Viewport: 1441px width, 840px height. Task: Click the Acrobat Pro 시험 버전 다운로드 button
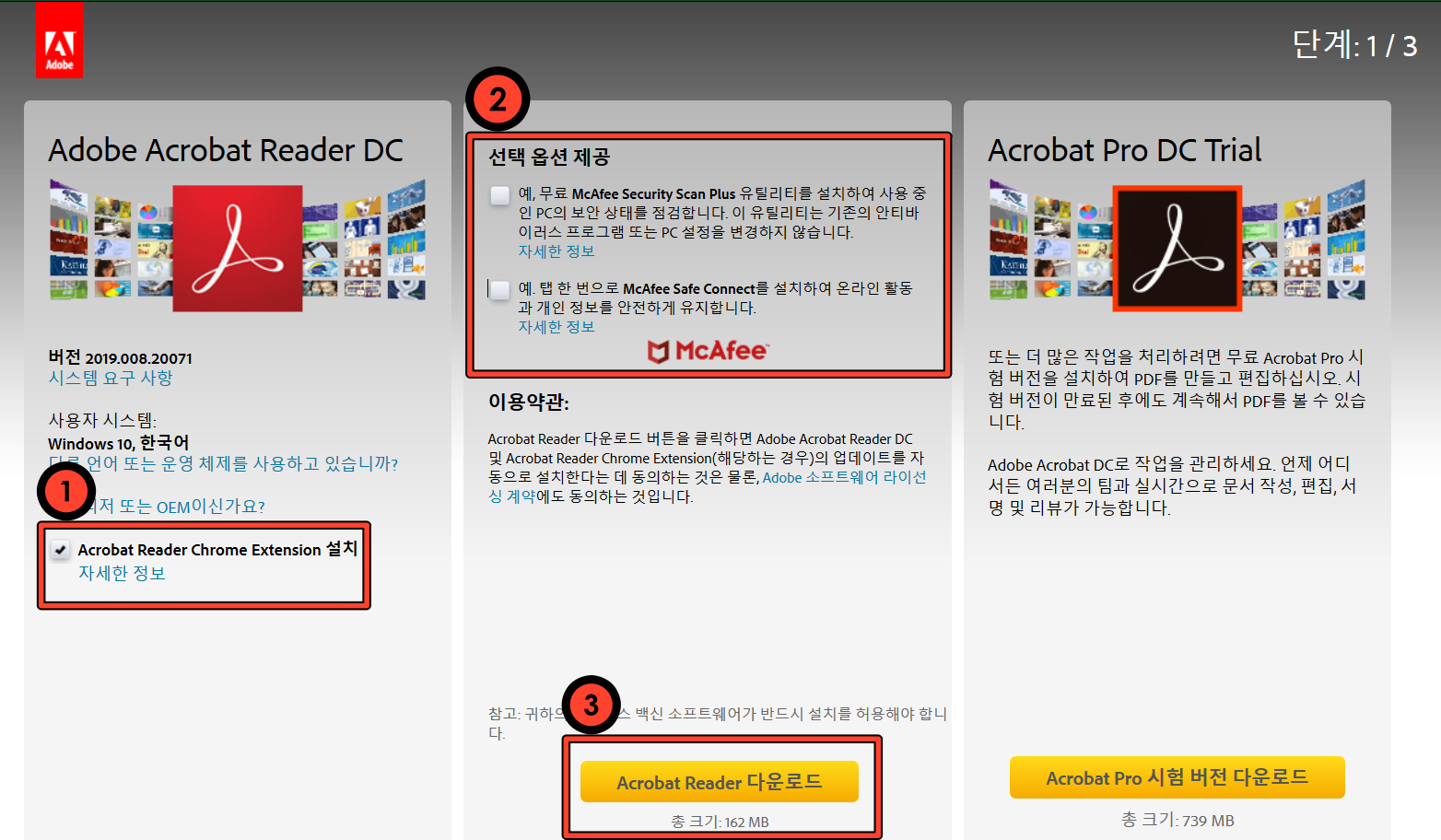click(x=1177, y=777)
